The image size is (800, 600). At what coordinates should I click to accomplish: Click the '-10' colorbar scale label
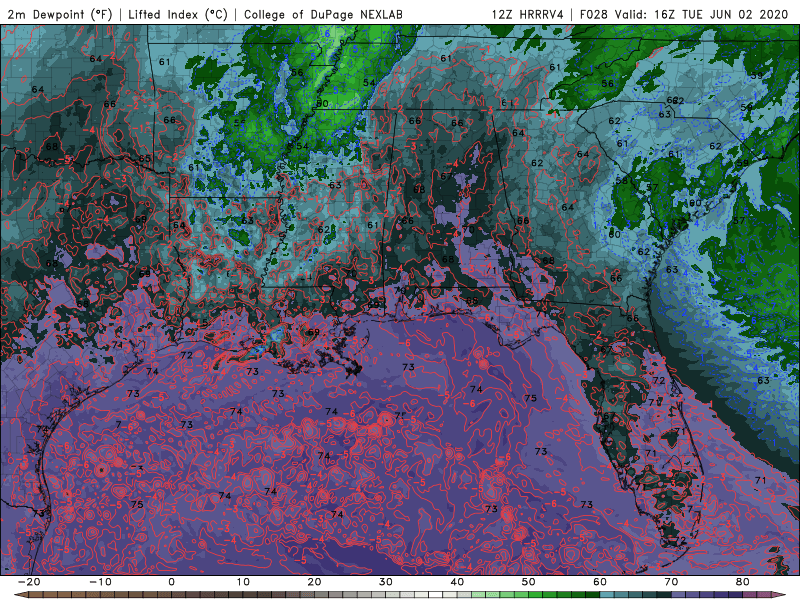pos(100,582)
